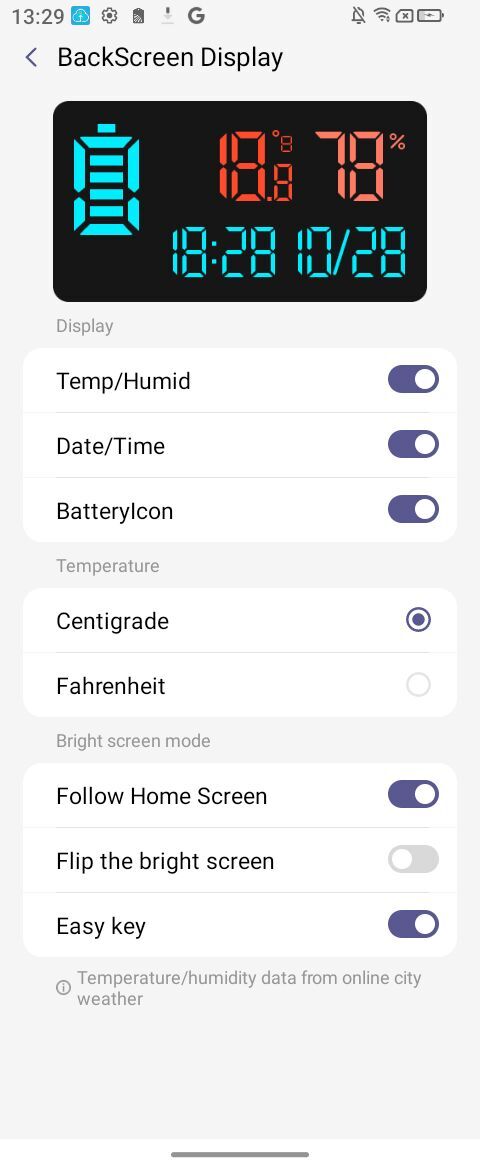Enable Flip the bright screen
The width and height of the screenshot is (480, 1170).
(x=413, y=860)
